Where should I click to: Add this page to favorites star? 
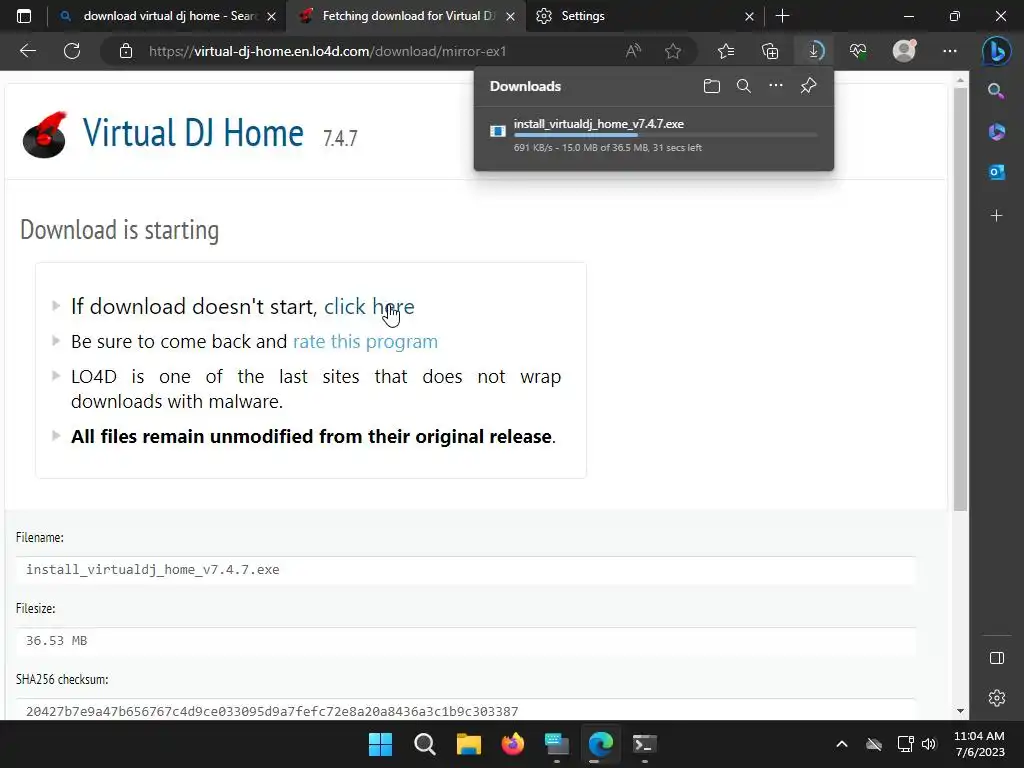pyautogui.click(x=673, y=51)
